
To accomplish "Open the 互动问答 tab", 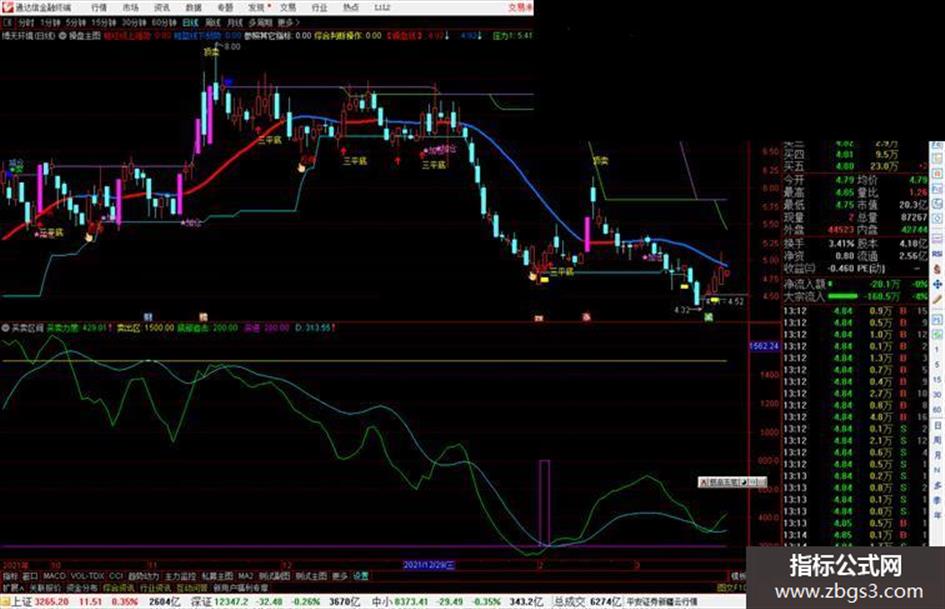I will click(x=192, y=587).
